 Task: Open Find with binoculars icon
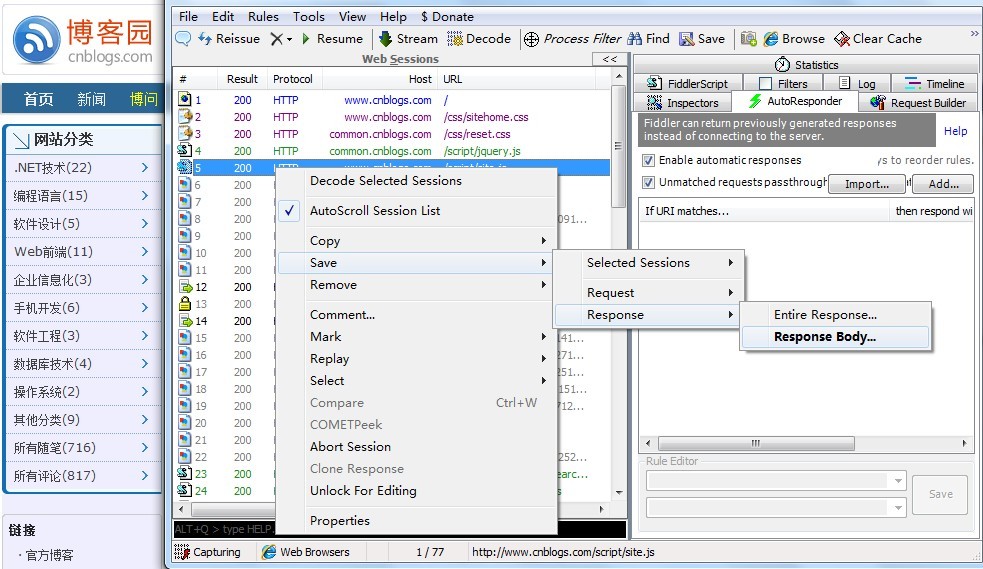634,39
